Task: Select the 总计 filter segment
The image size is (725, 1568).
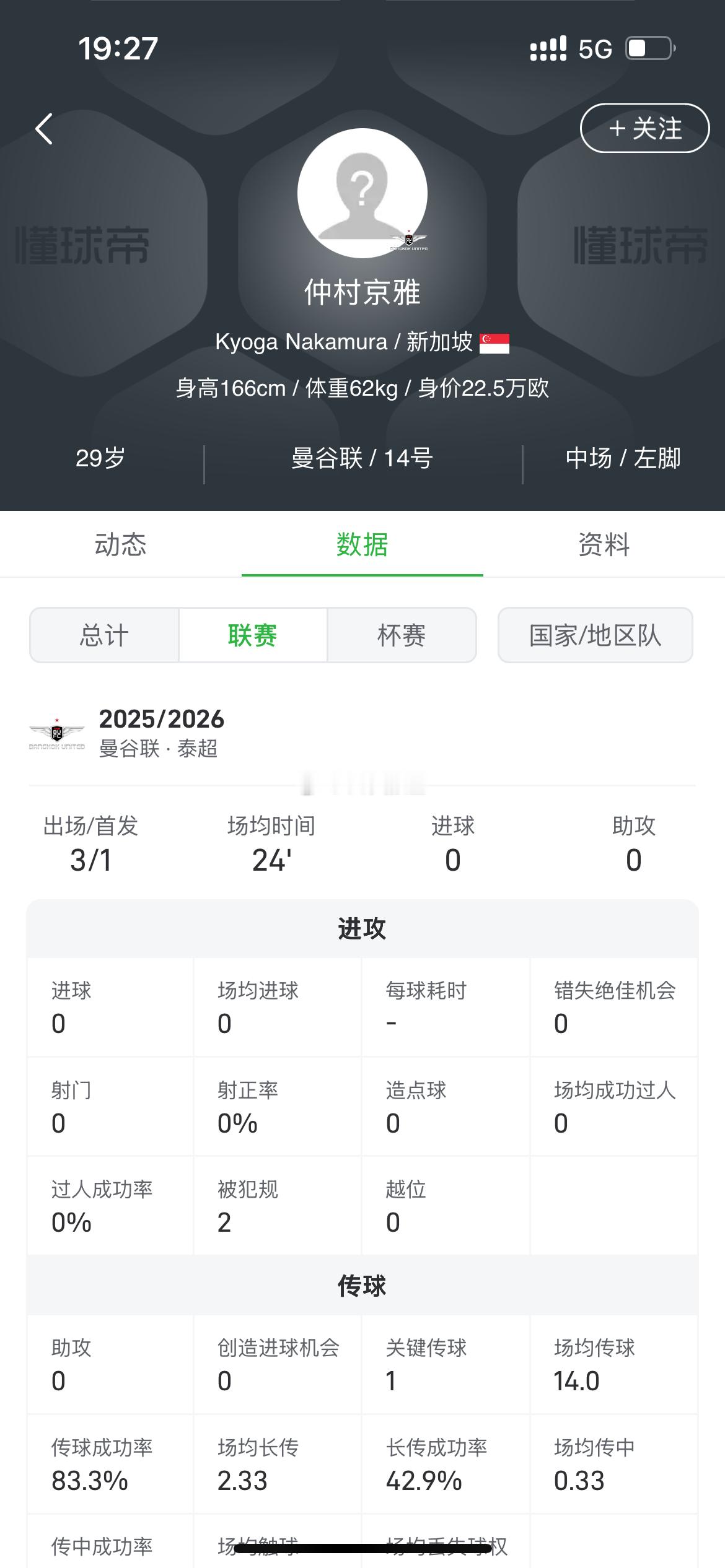Action: (x=104, y=635)
